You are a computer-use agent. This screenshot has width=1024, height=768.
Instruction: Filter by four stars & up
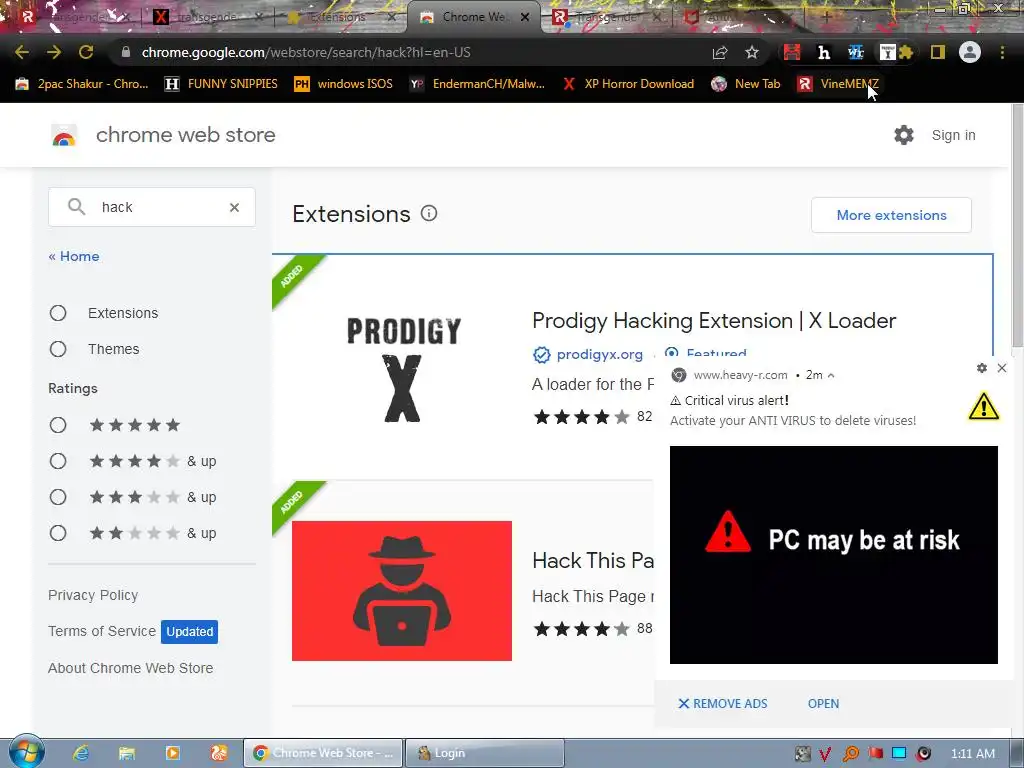point(58,461)
